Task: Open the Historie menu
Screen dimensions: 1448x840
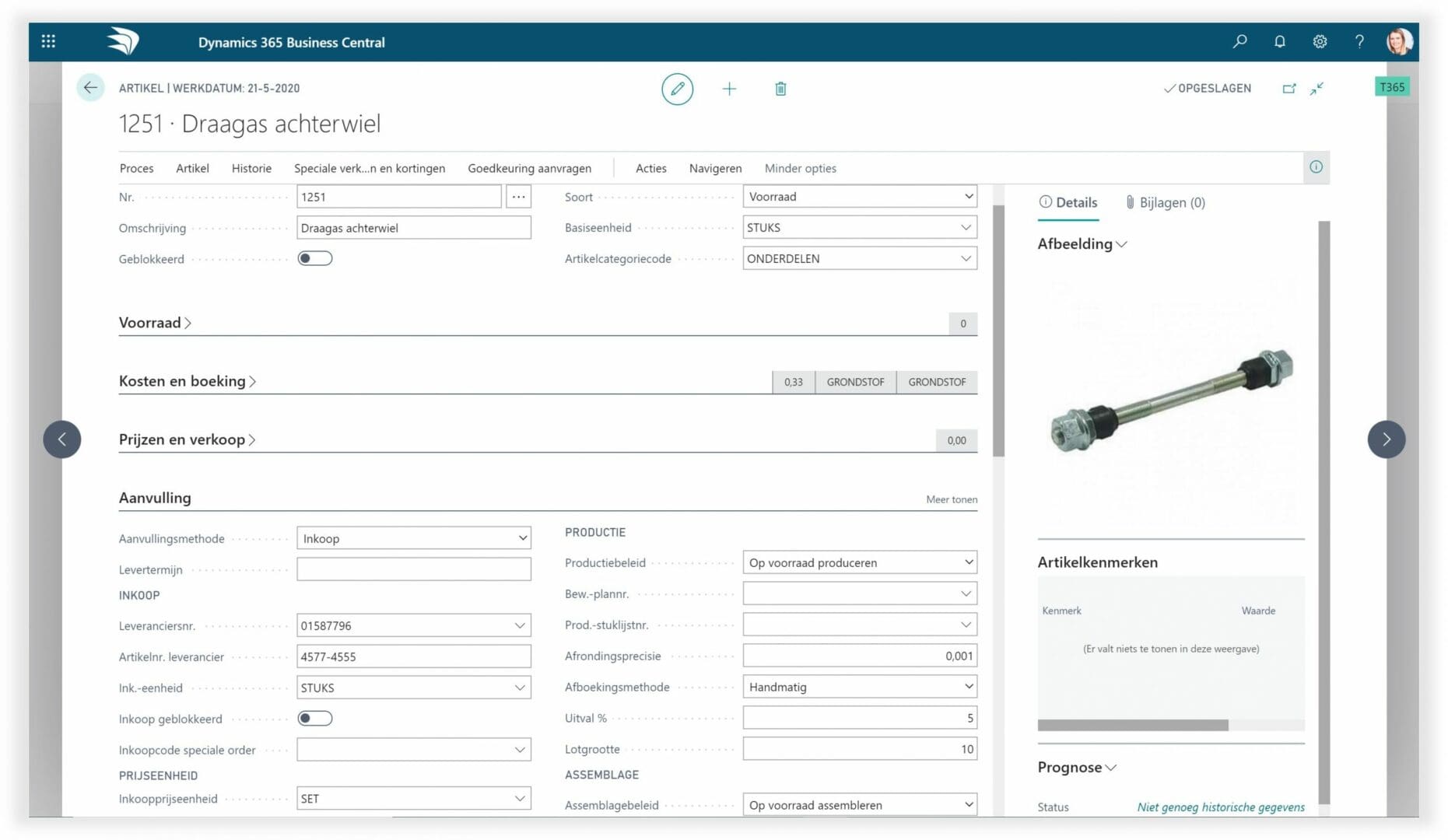Action: [251, 168]
